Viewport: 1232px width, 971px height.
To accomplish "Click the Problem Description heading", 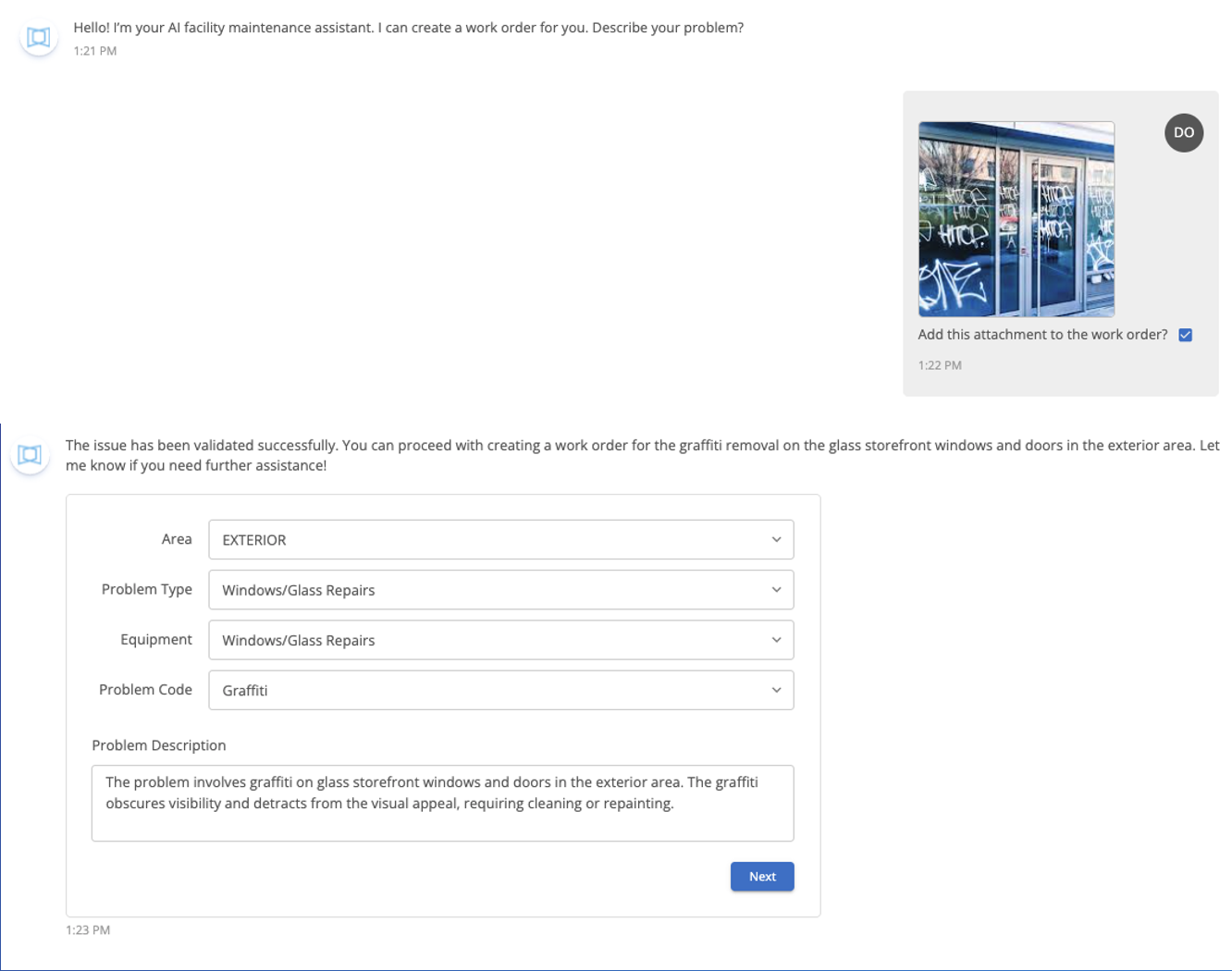I will click(x=159, y=745).
